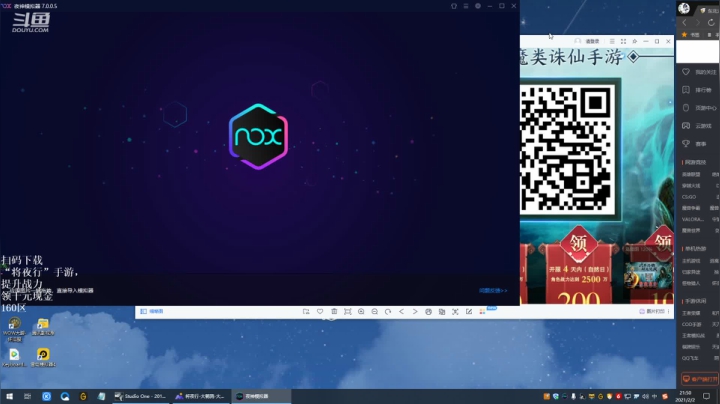The image size is (720, 404).
Task: Select CS:GO in Douyu sidebar category list
Action: pos(689,197)
